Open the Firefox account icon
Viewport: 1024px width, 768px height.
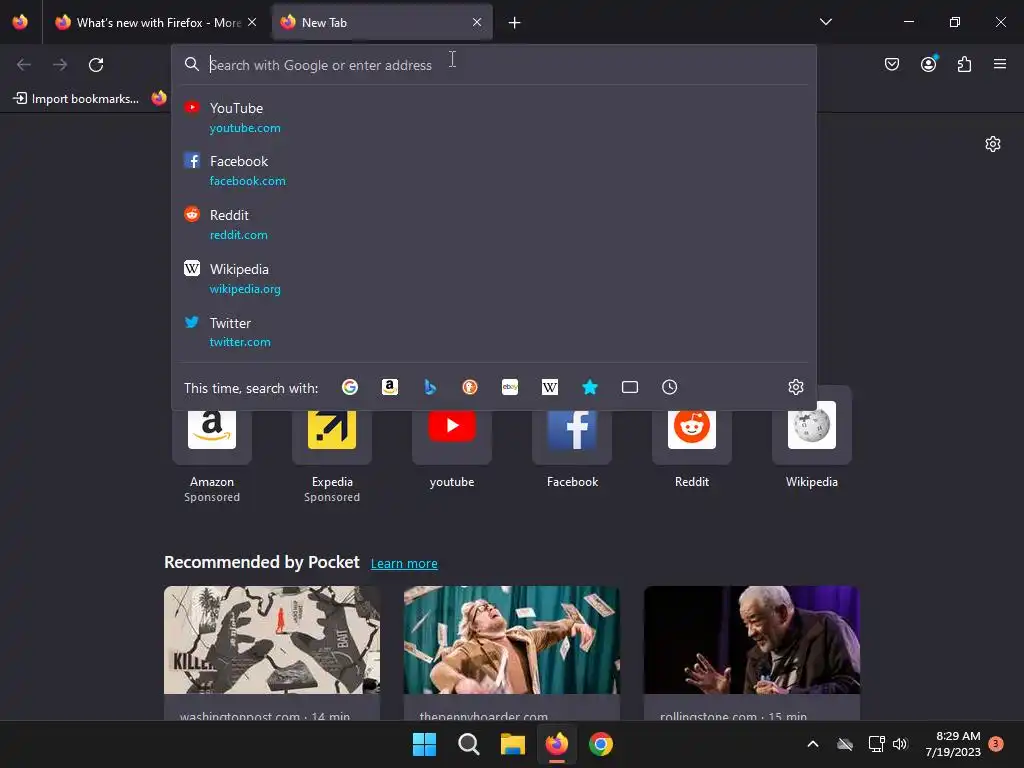(x=928, y=64)
